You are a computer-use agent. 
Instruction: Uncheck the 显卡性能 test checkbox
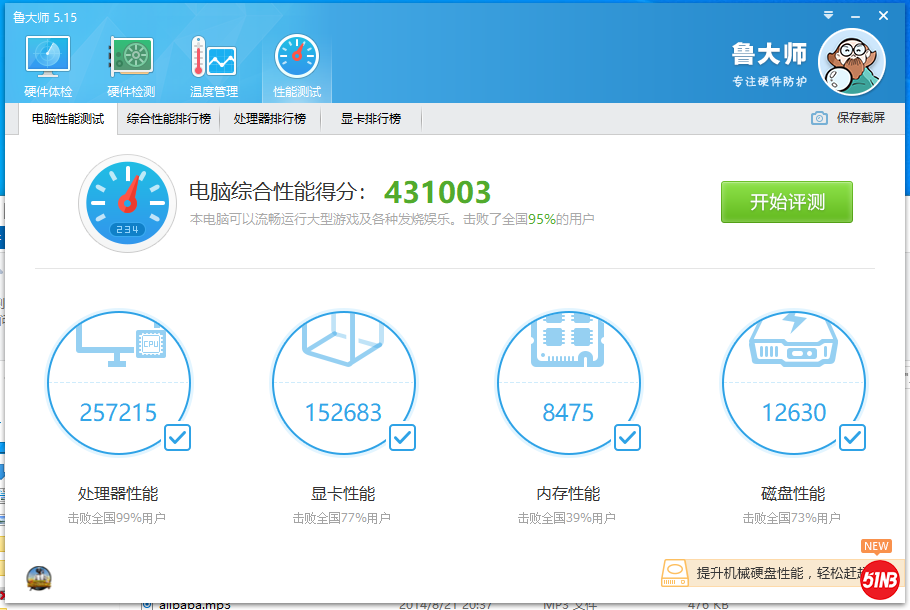click(x=402, y=437)
